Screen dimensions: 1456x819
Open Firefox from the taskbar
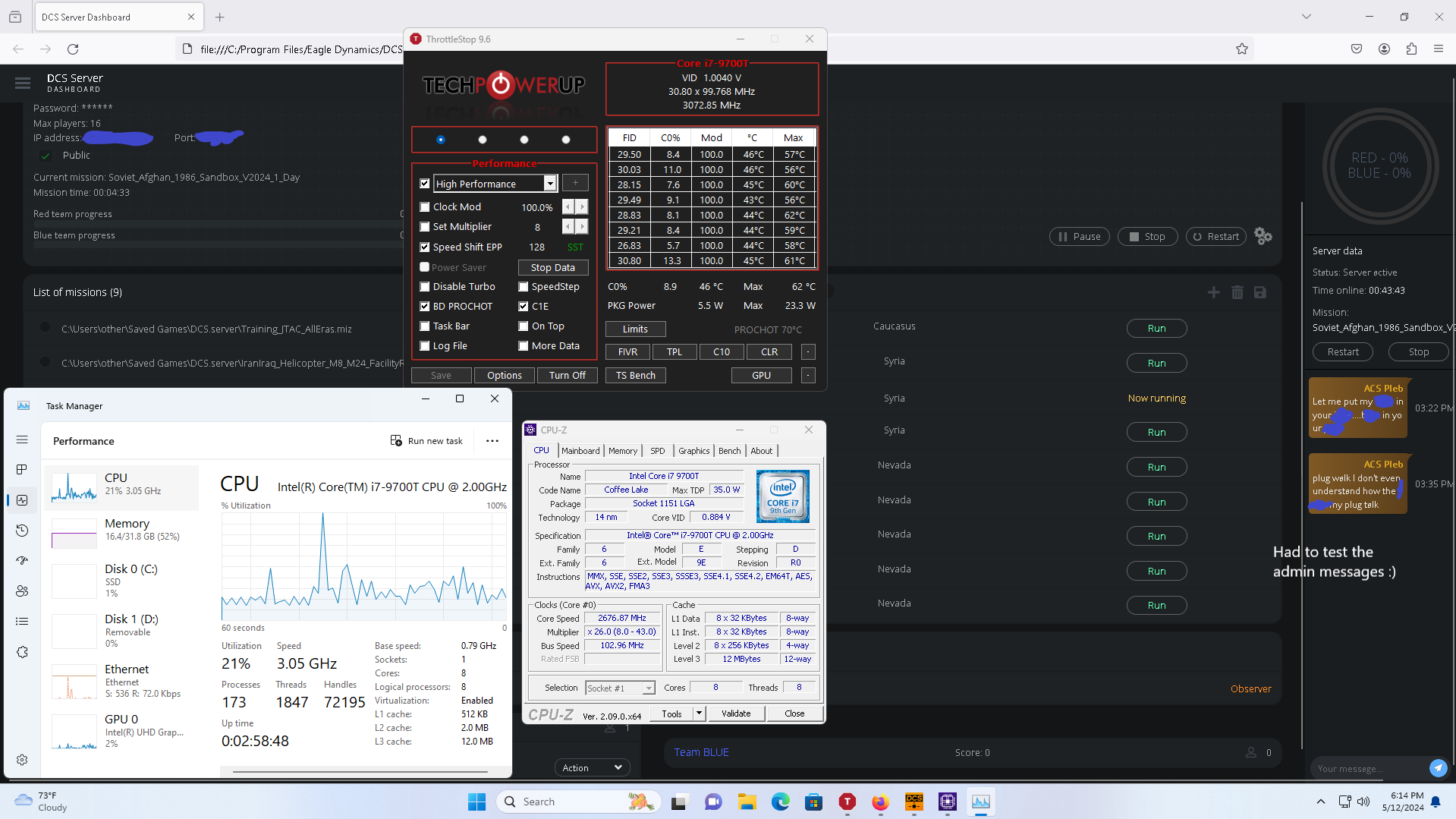click(x=880, y=802)
